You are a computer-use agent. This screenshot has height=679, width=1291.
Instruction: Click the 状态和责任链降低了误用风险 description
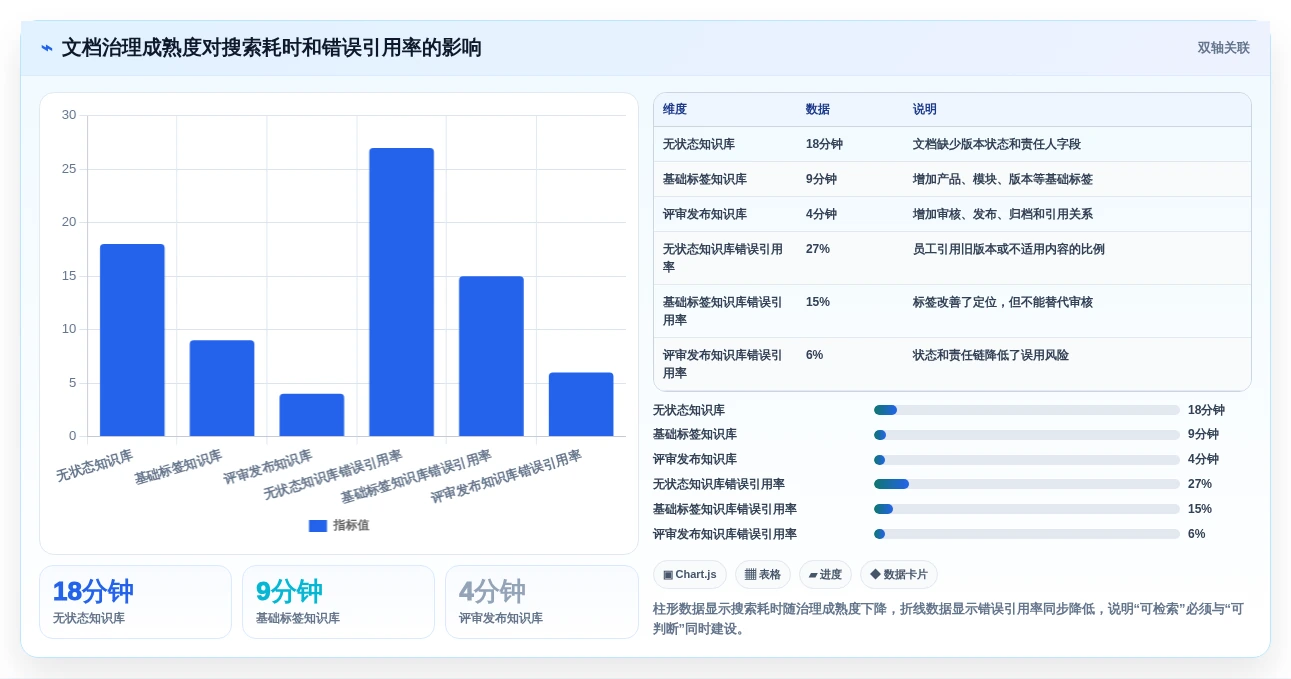coord(991,355)
